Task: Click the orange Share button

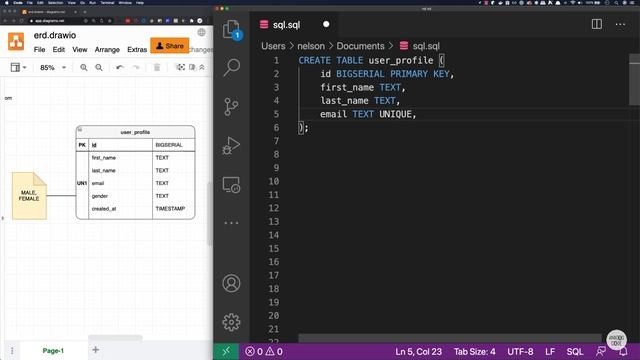Action: tap(170, 46)
